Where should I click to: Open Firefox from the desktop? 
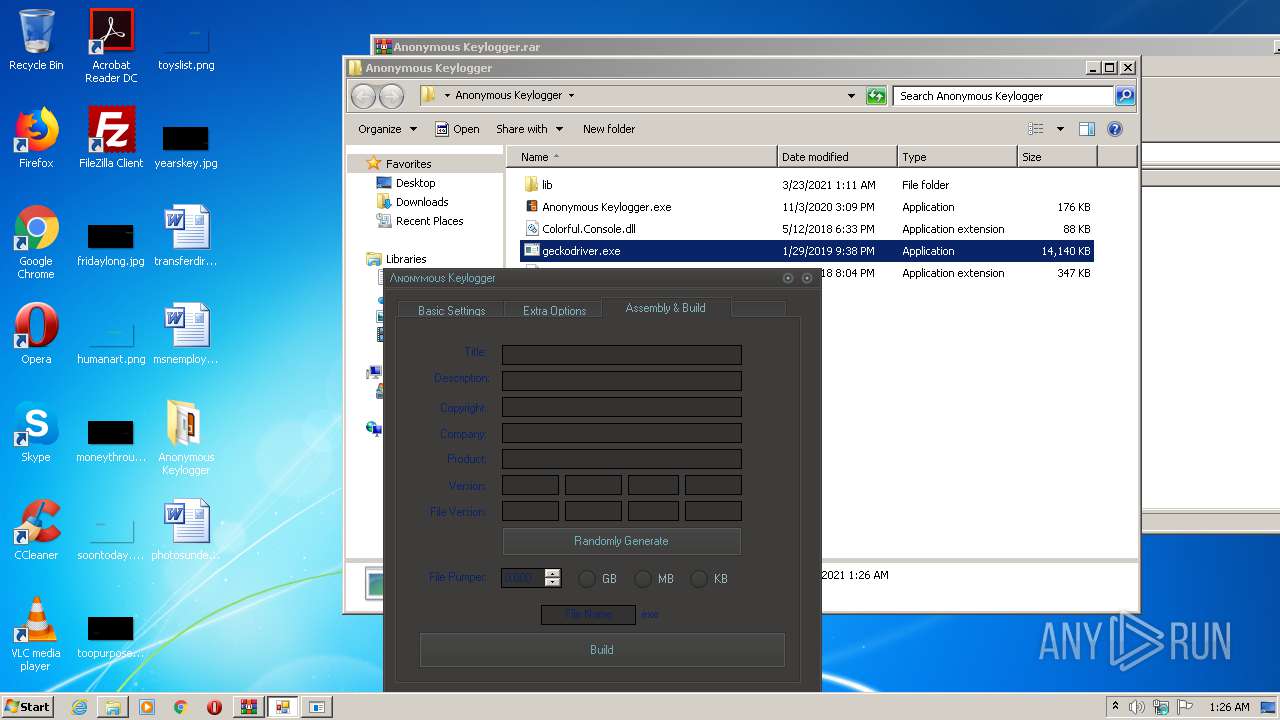click(36, 138)
